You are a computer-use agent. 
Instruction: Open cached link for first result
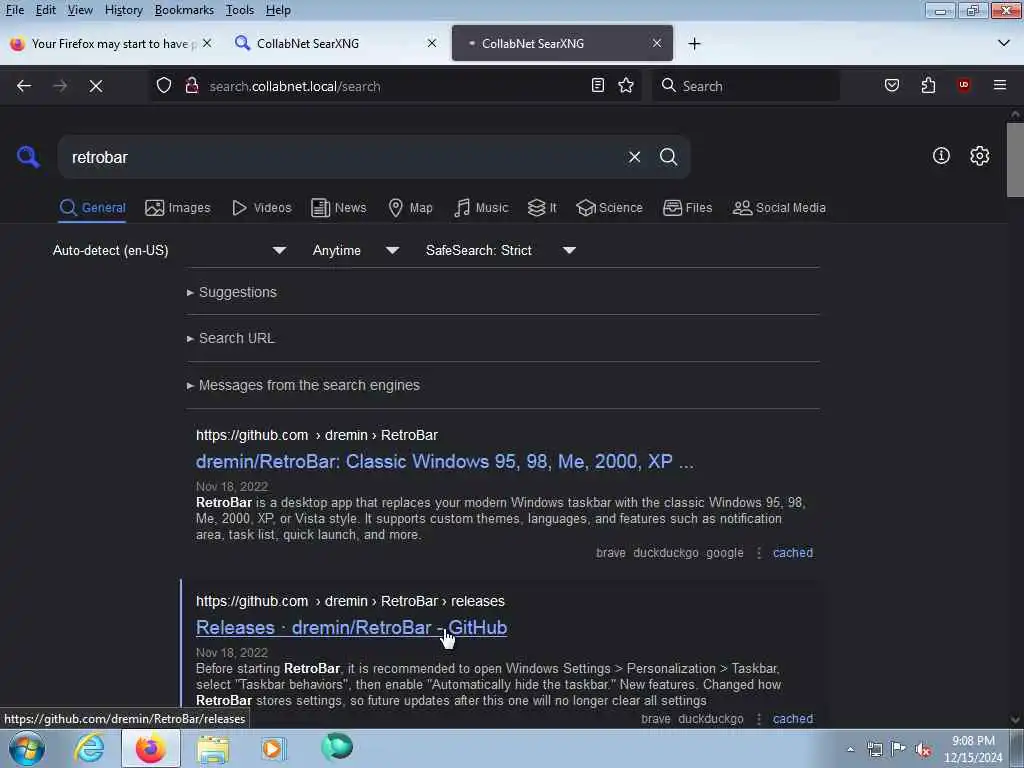click(793, 552)
